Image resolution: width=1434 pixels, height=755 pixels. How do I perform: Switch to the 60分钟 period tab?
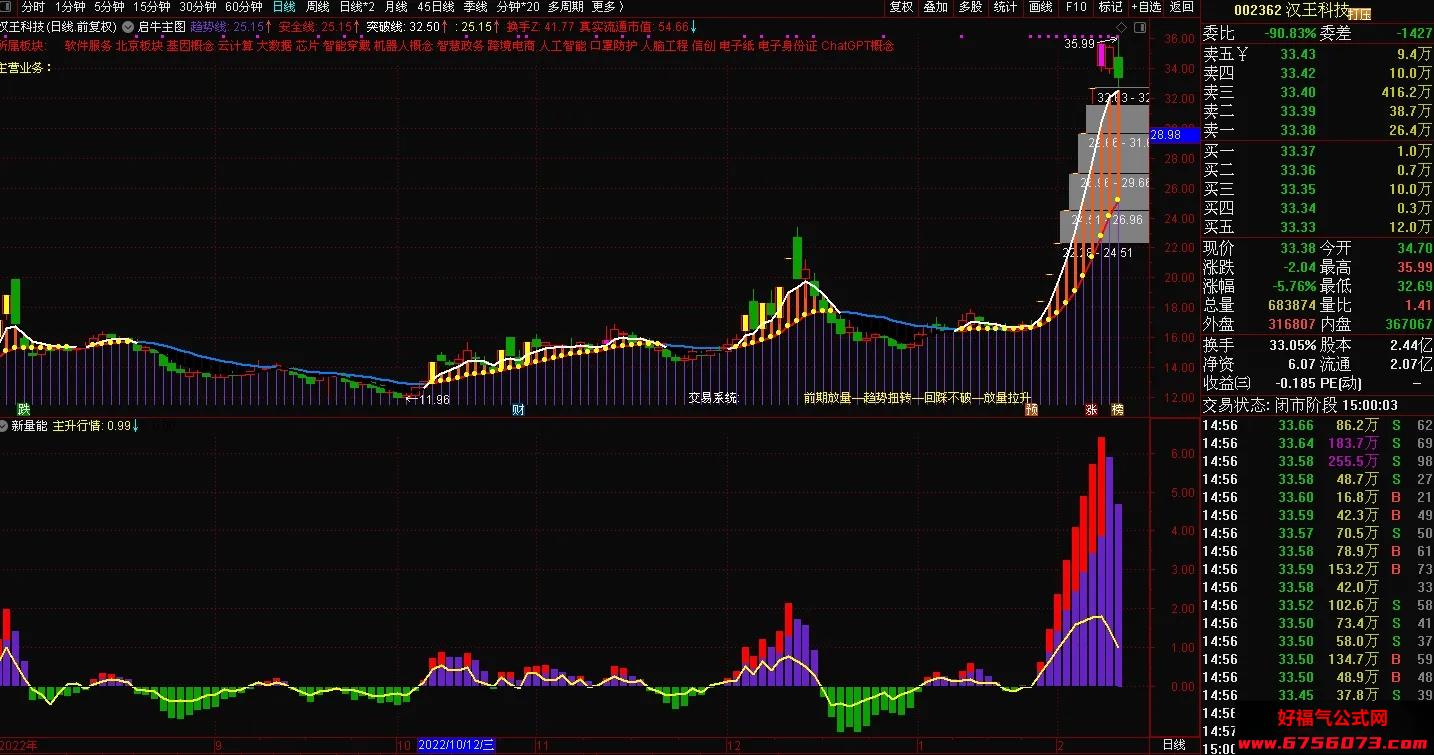pos(243,7)
